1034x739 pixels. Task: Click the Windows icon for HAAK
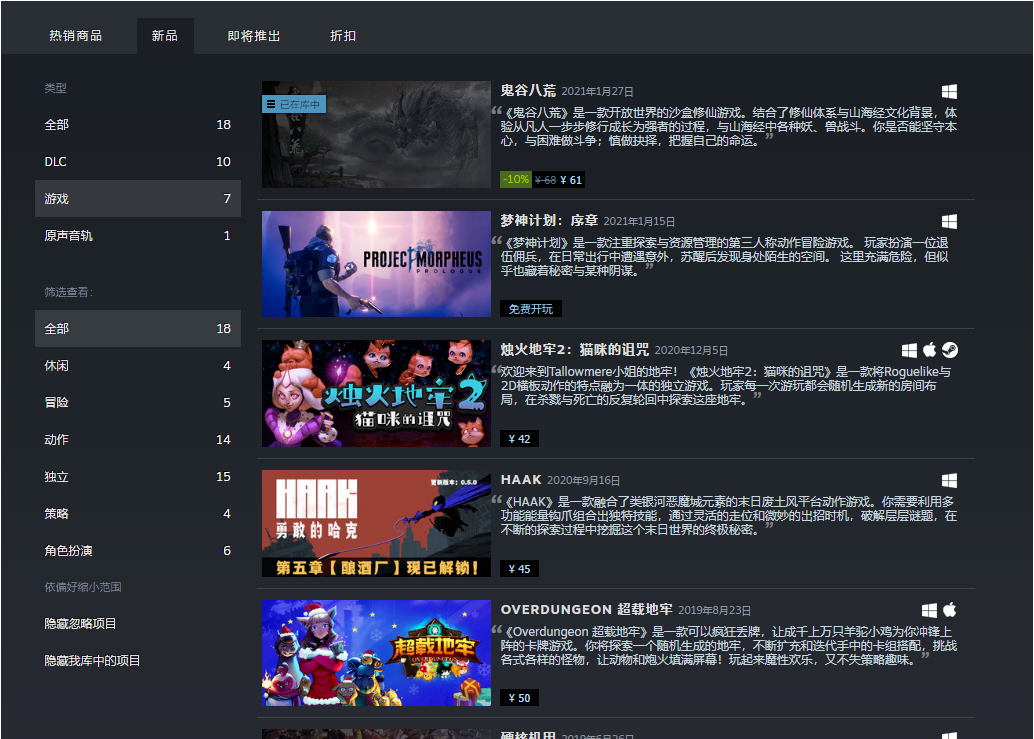949,481
